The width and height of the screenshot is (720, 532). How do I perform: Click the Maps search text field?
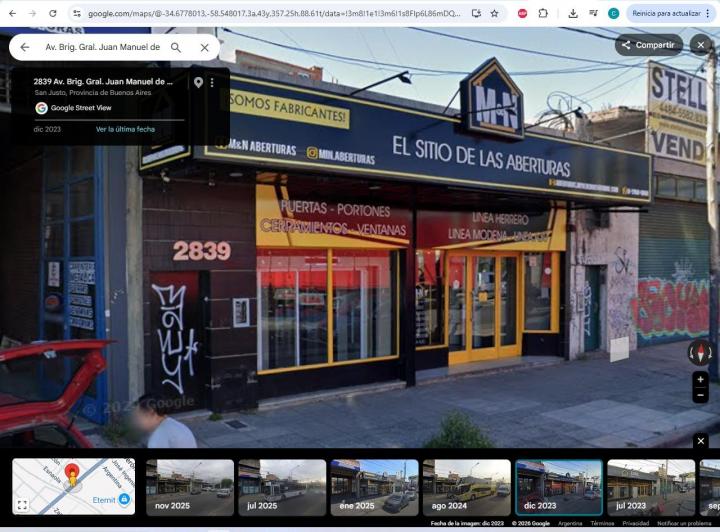(x=102, y=47)
